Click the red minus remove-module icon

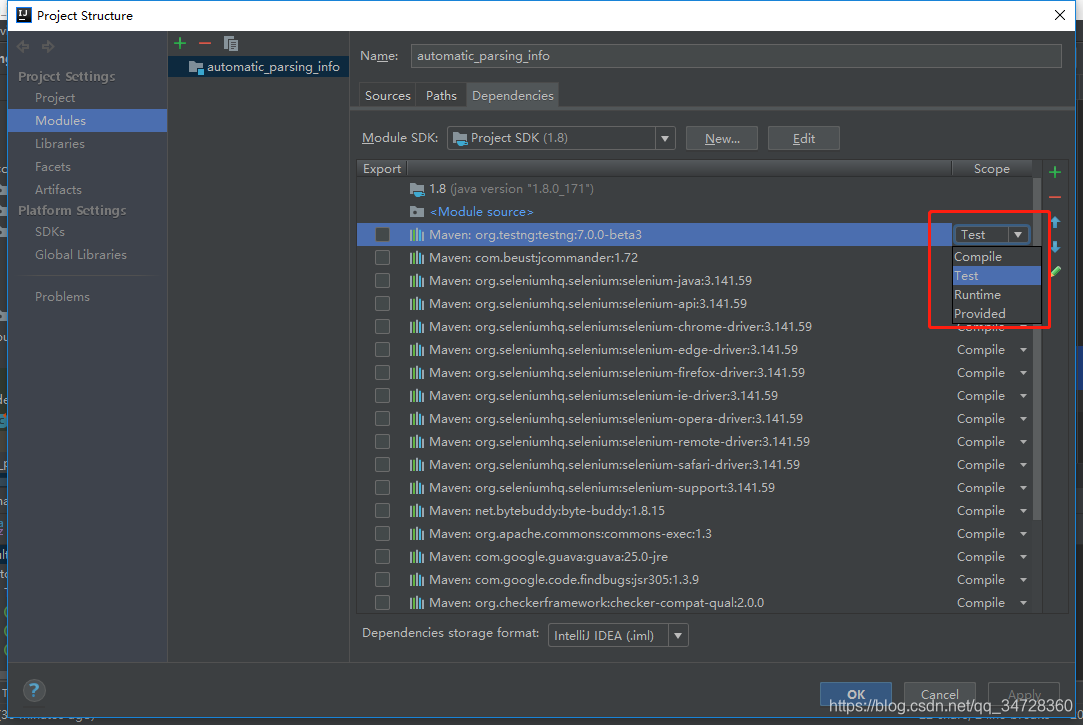[204, 44]
